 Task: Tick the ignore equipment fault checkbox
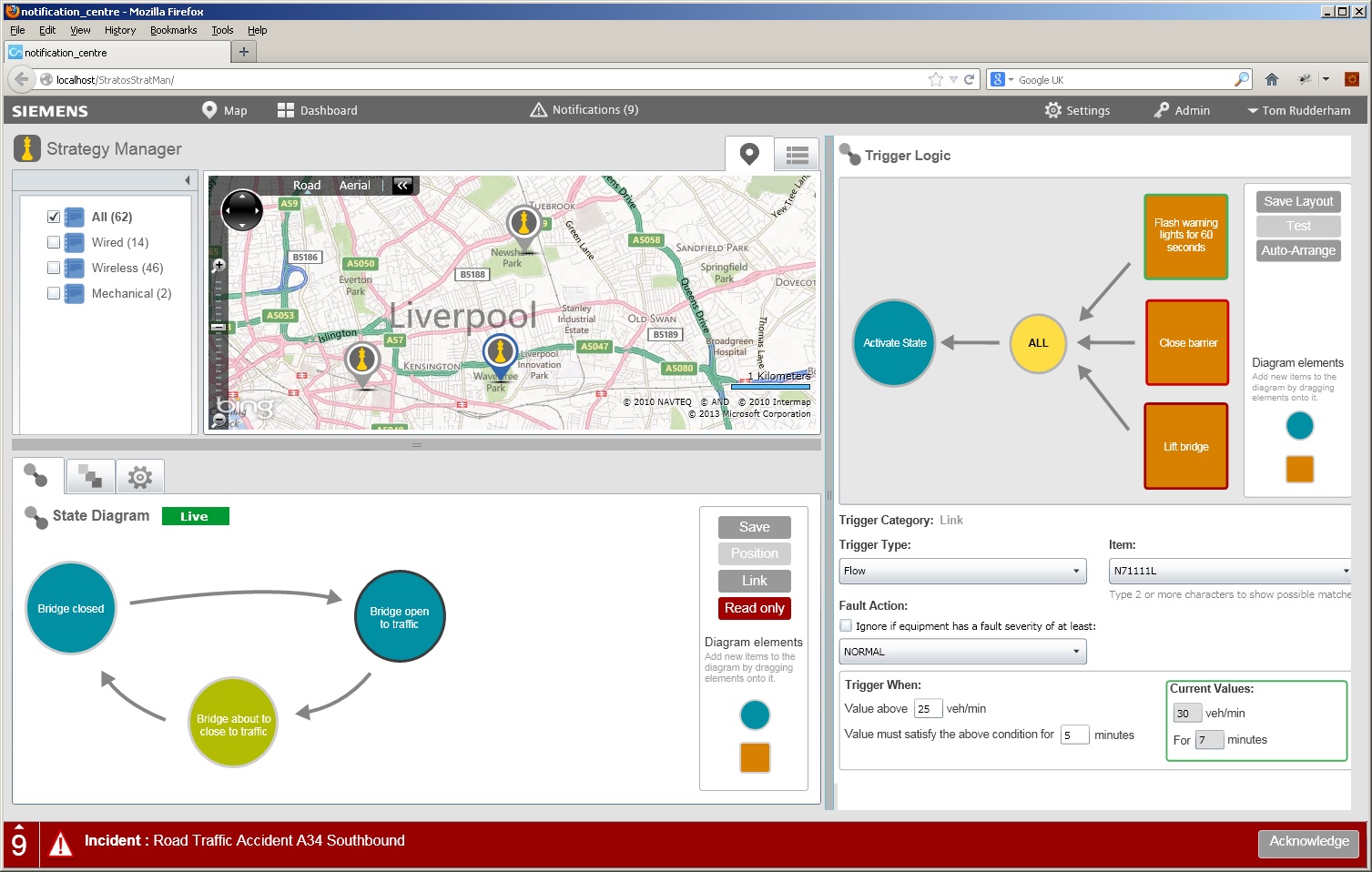pyautogui.click(x=846, y=625)
